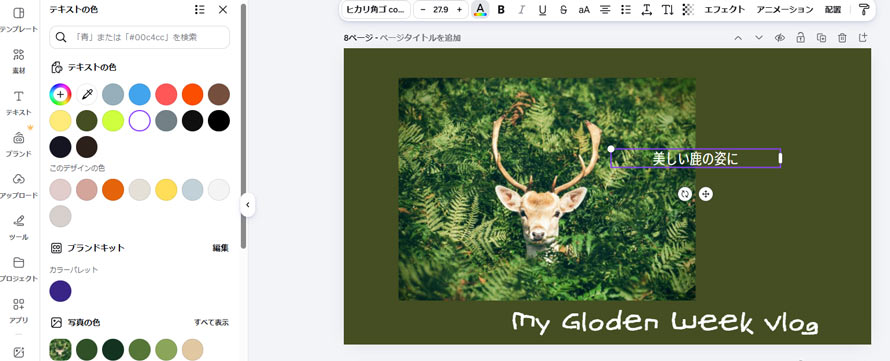Image resolution: width=890 pixels, height=361 pixels.
Task: Choose the gray-blue text color swatch
Action: click(113, 94)
